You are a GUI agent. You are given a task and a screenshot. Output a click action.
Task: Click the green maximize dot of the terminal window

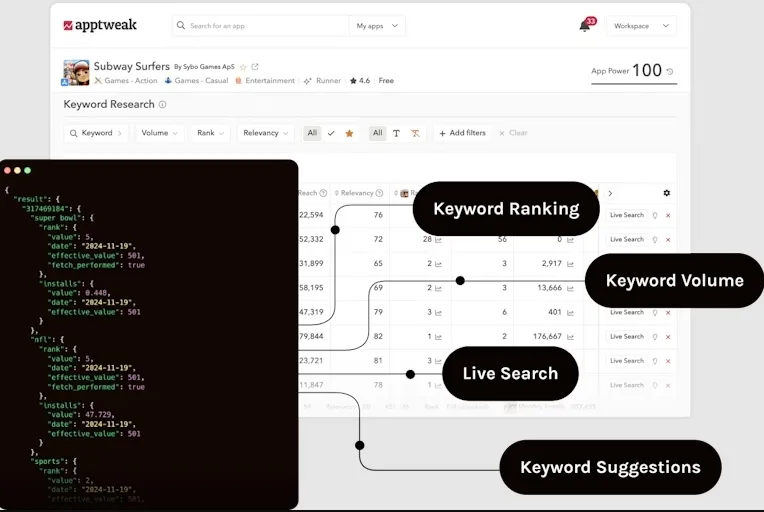(x=28, y=171)
